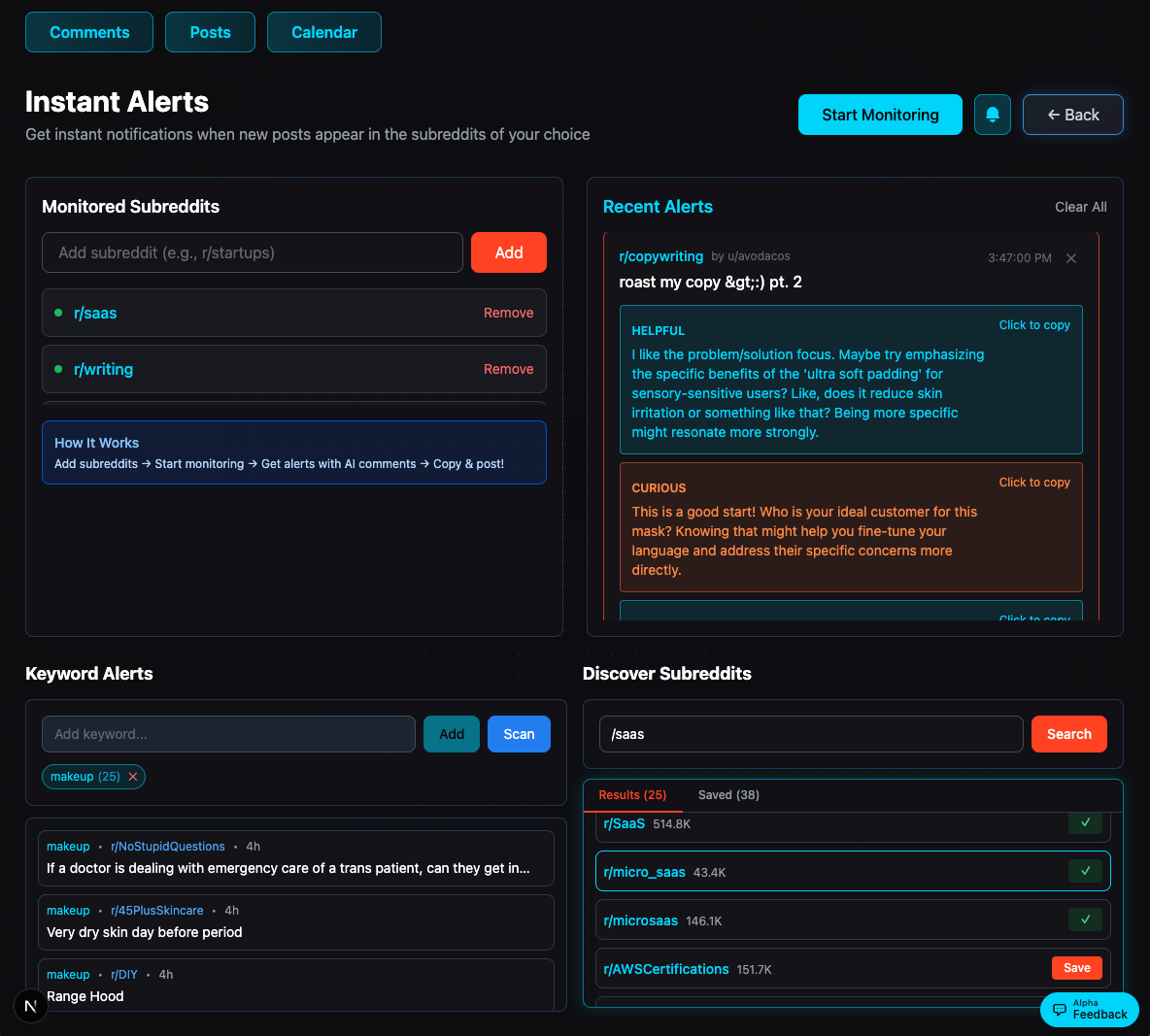1150x1036 pixels.
Task: Open the Alpha Feedback chat bubble
Action: 1089,1010
